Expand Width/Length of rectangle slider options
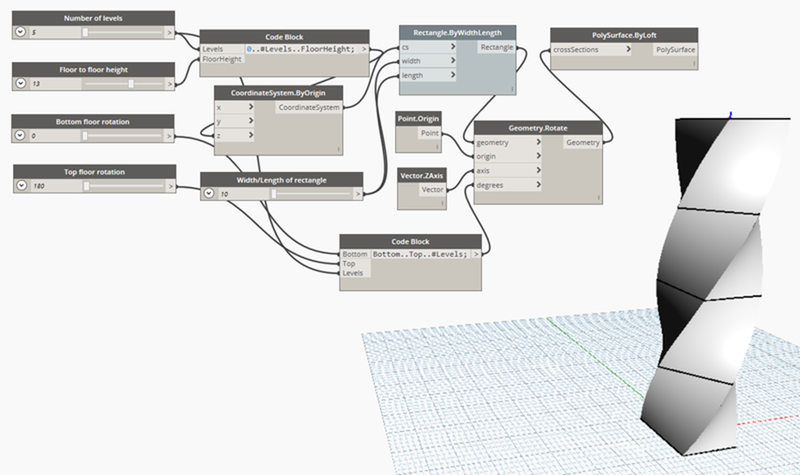 pyautogui.click(x=209, y=193)
